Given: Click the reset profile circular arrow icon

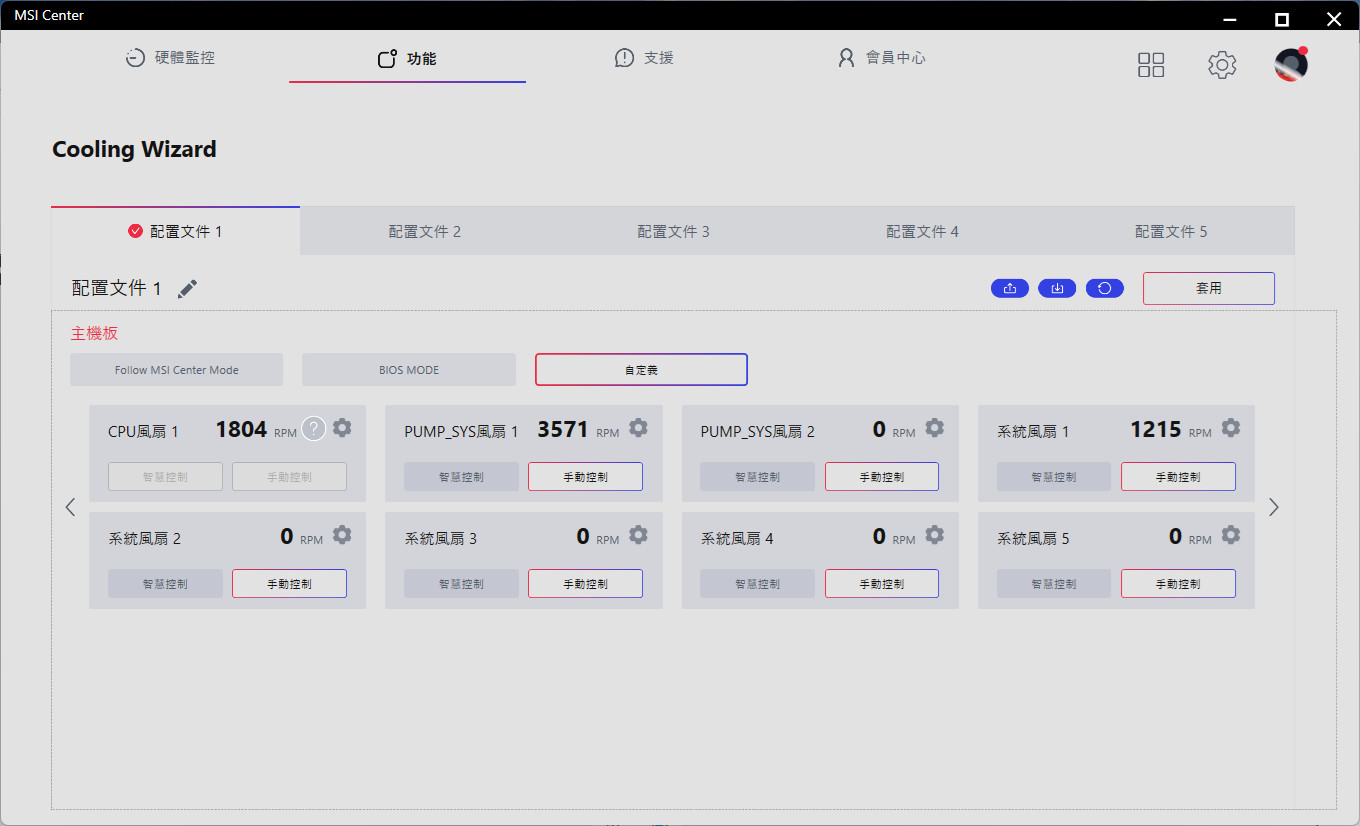Looking at the screenshot, I should point(1104,289).
